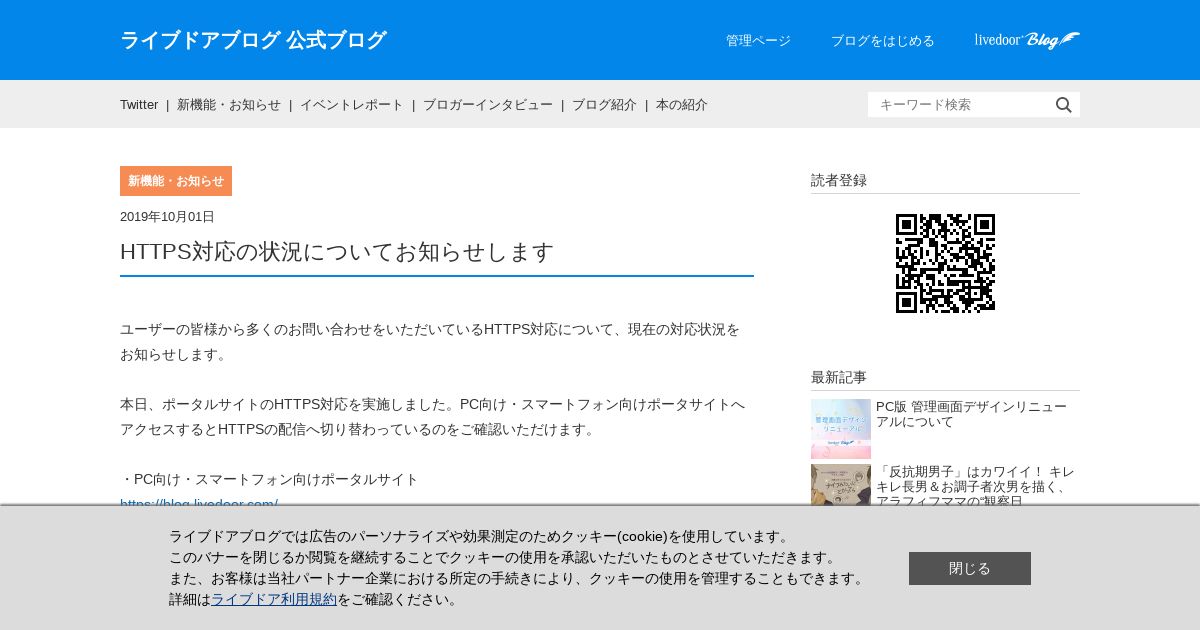Open イベントレポート category
This screenshot has height=630, width=1200.
(352, 105)
